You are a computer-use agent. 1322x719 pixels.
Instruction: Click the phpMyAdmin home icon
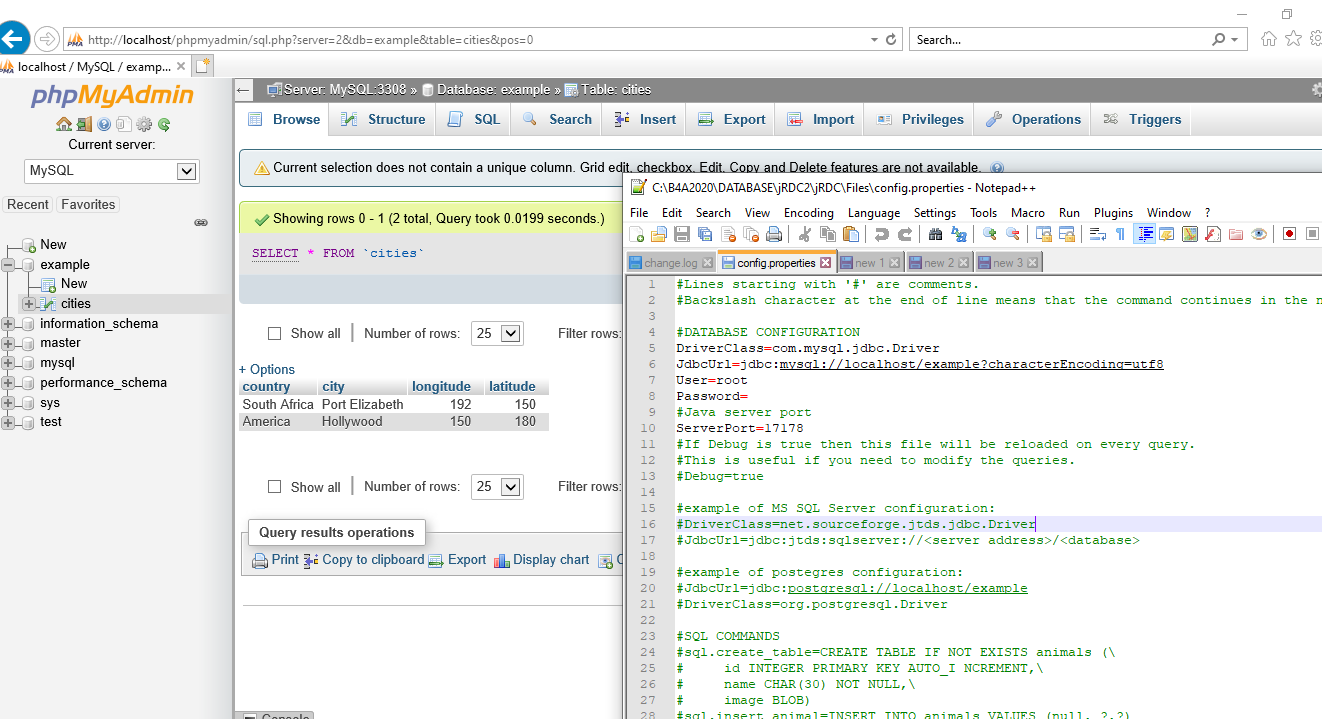64,125
